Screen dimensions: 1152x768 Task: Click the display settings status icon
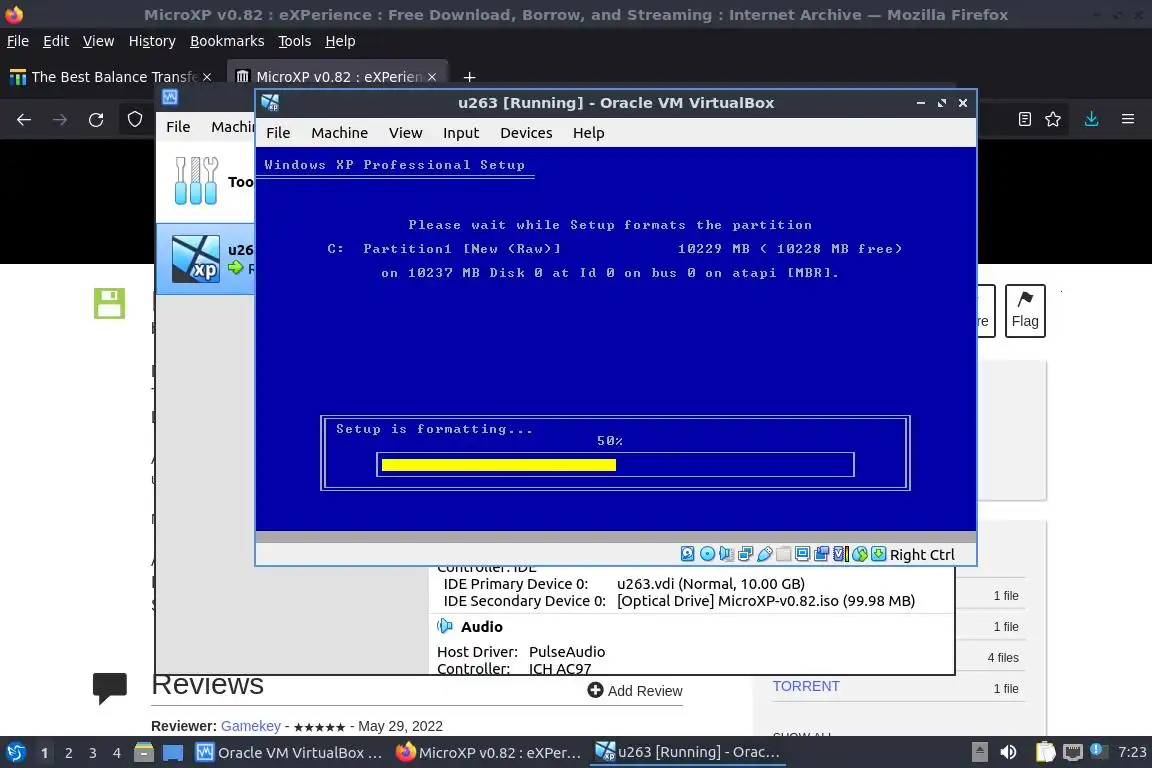pos(802,554)
